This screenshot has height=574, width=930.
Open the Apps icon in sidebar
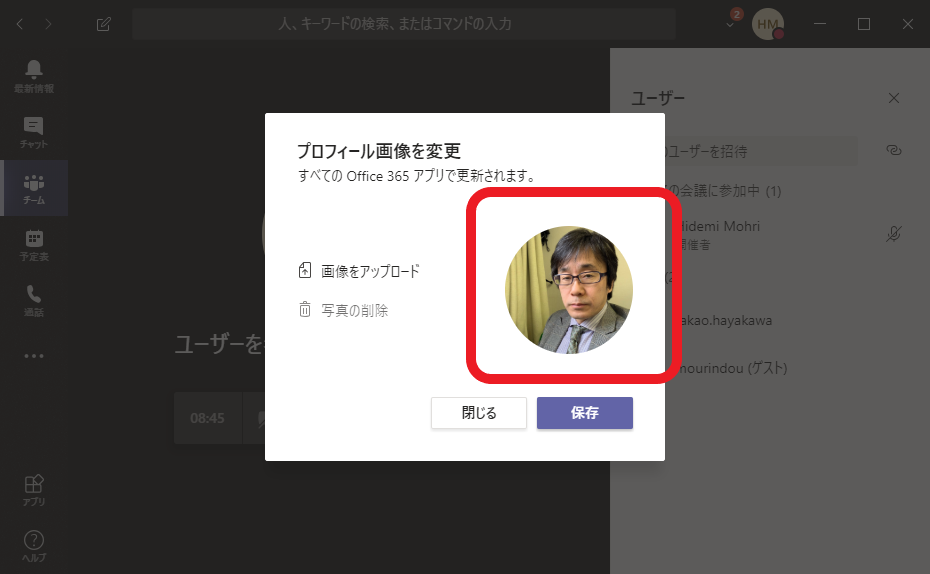(34, 489)
